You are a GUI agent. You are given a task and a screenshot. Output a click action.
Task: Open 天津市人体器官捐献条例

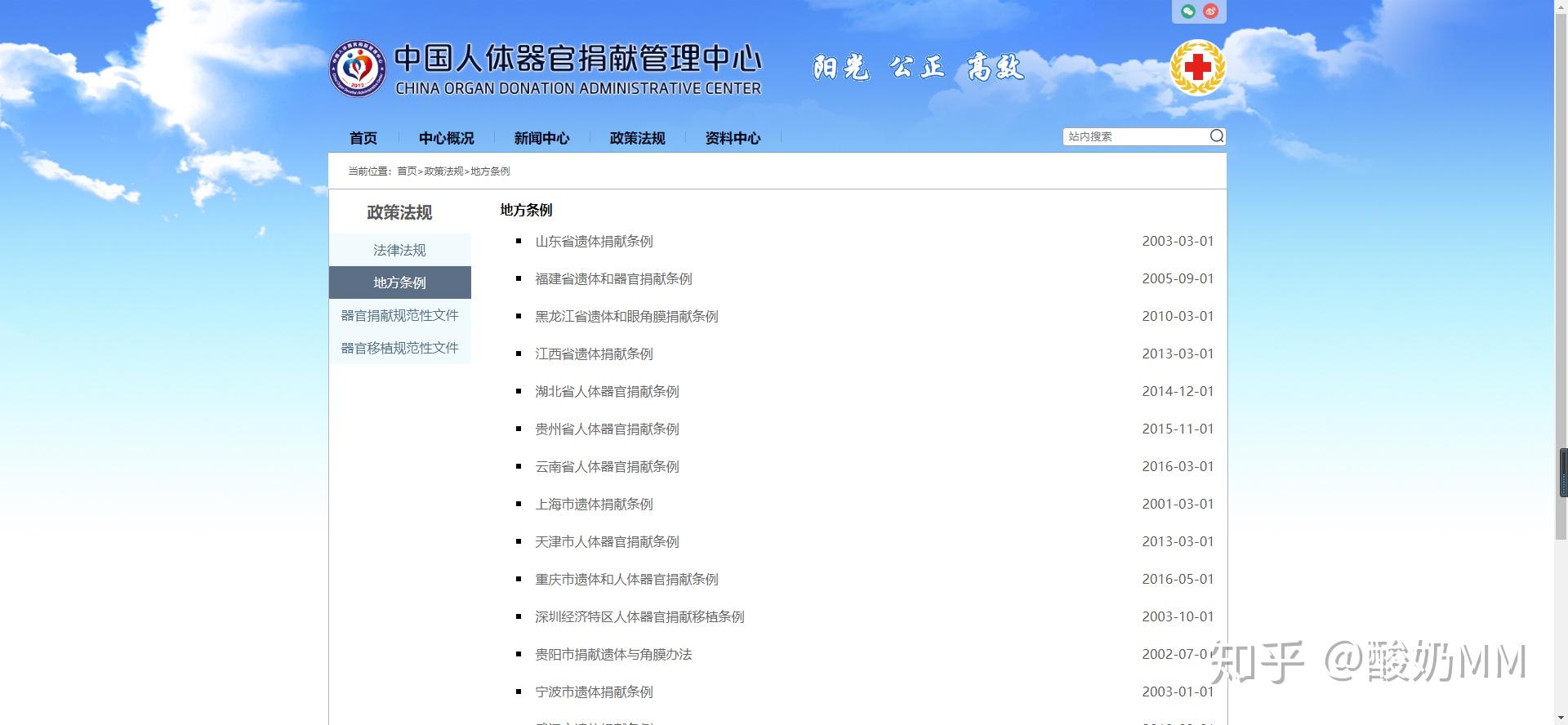coord(608,542)
